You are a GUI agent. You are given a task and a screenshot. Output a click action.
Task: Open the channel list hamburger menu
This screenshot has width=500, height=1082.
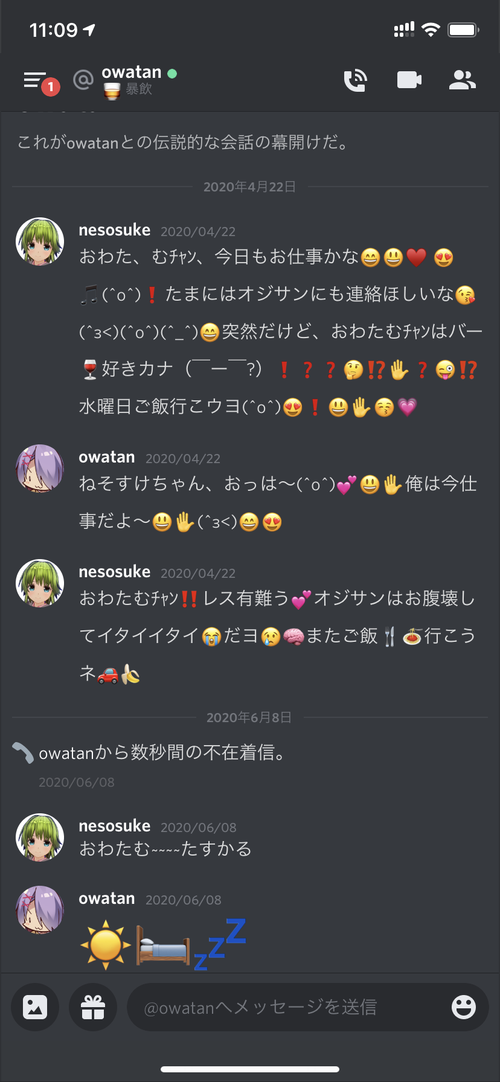click(34, 80)
